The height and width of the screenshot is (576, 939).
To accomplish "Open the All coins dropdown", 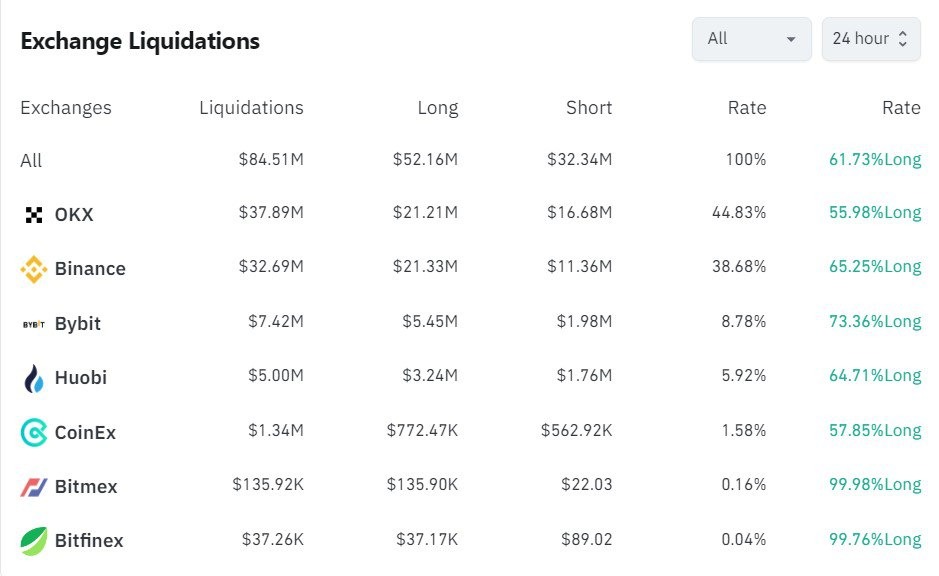I will click(751, 39).
